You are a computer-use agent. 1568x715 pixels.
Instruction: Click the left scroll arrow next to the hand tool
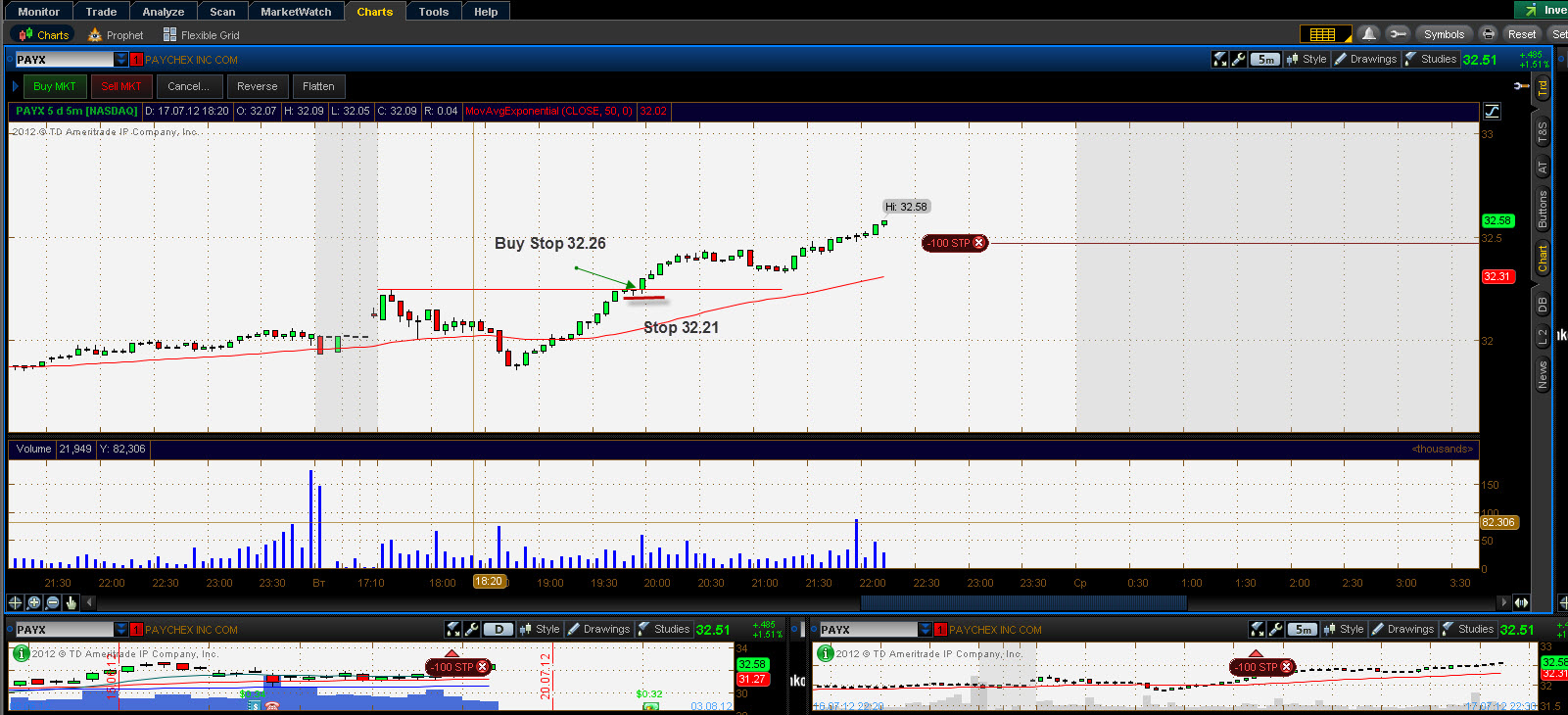tap(89, 602)
